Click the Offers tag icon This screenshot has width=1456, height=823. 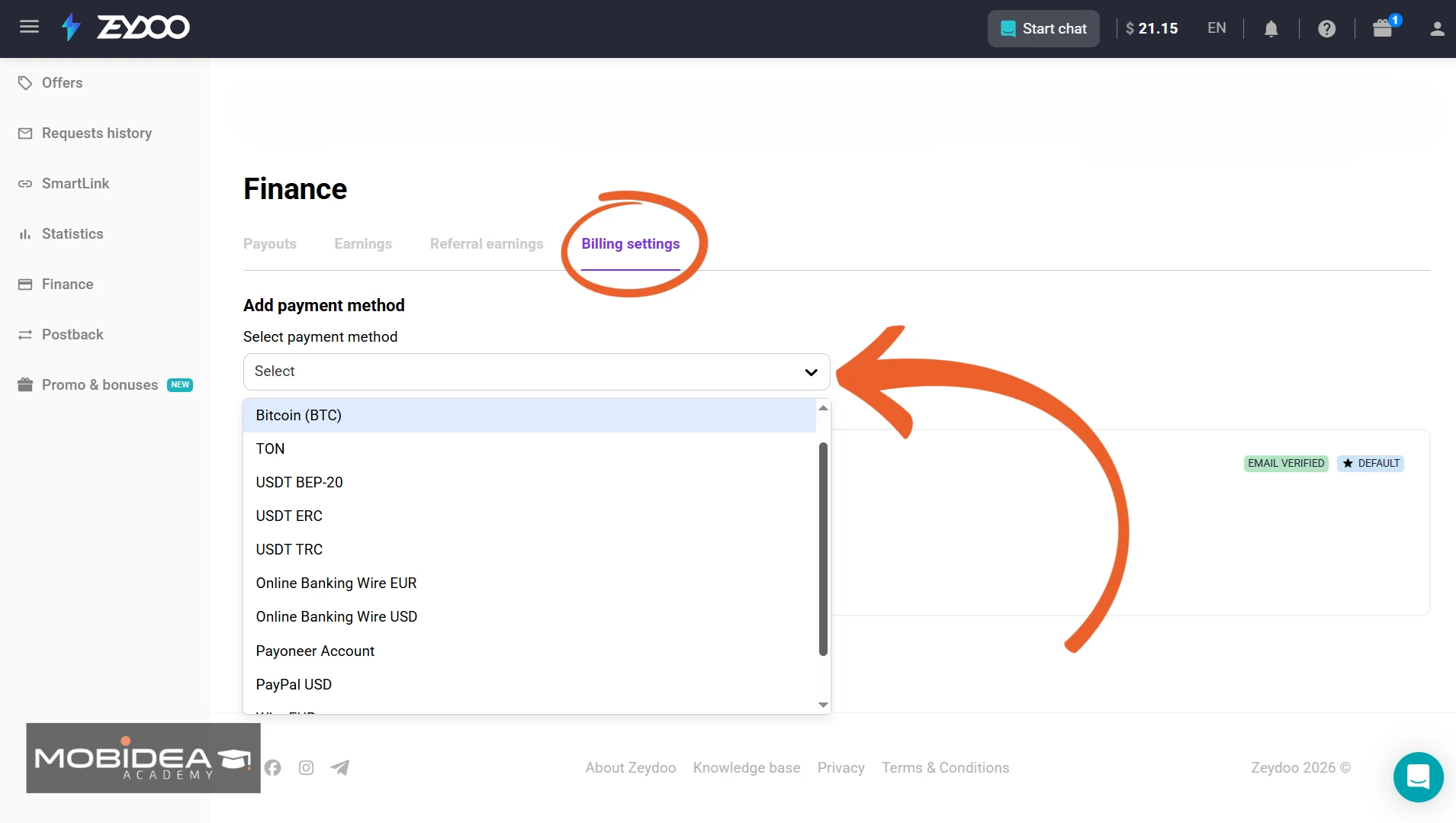pyautogui.click(x=25, y=82)
